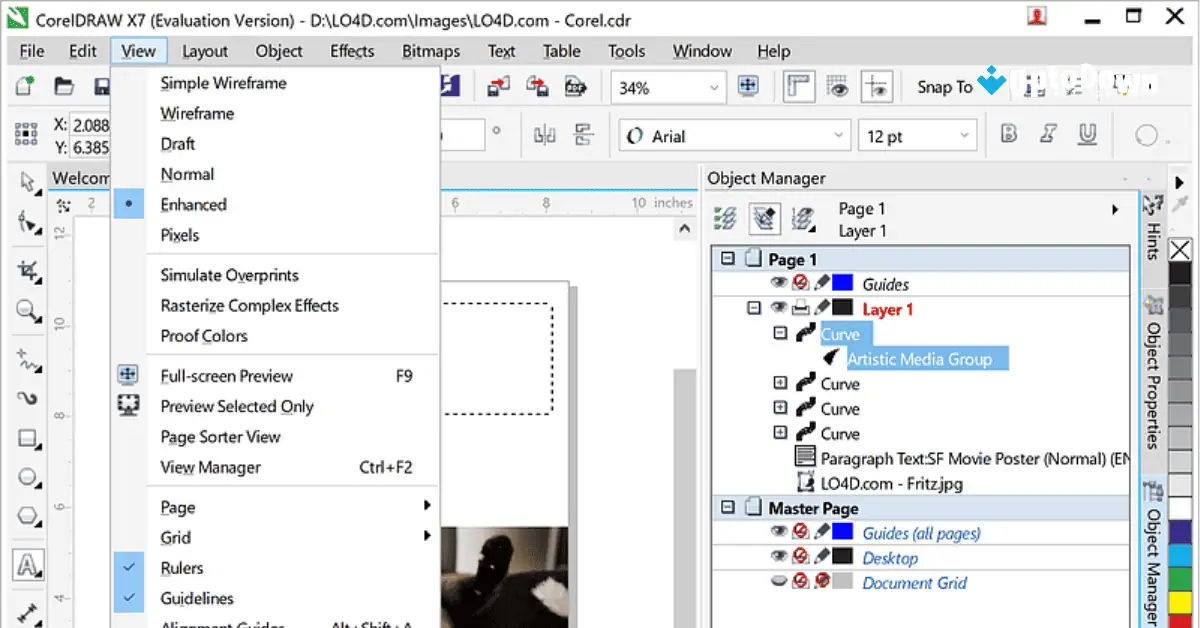Disable printing for Layer 1
The width and height of the screenshot is (1200, 628).
(x=802, y=308)
